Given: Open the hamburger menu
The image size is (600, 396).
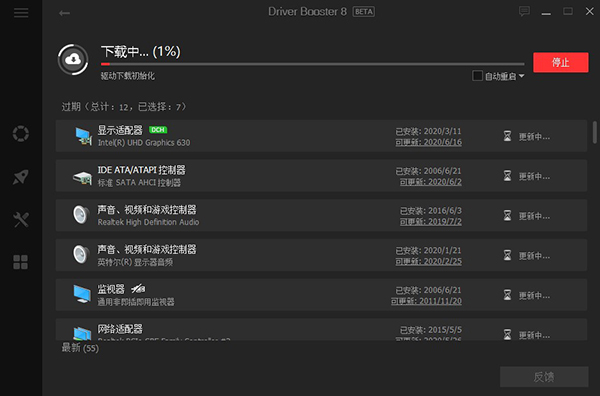Looking at the screenshot, I should tap(21, 13).
